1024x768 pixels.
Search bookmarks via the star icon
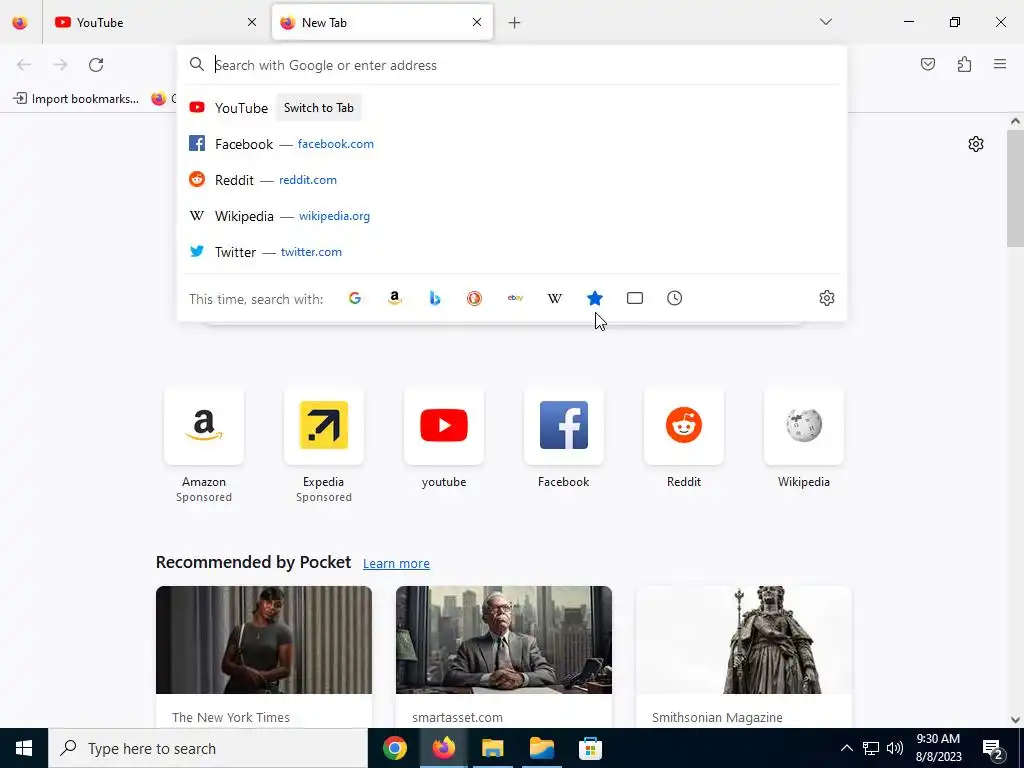pyautogui.click(x=595, y=298)
